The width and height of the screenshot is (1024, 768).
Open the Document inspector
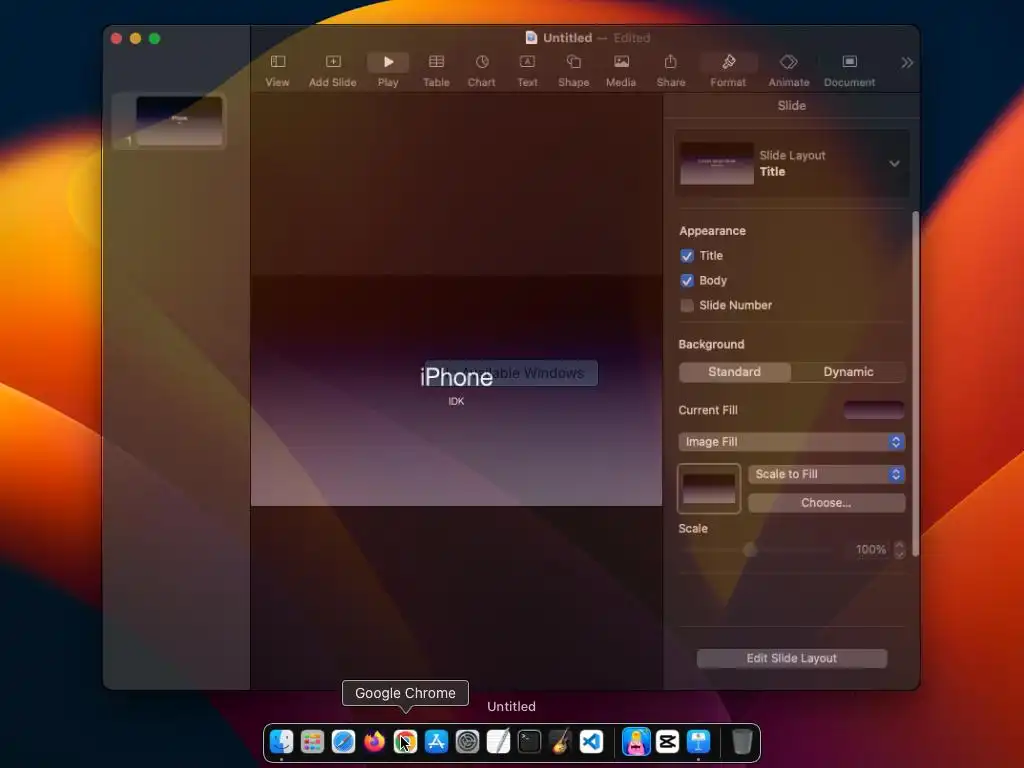click(849, 71)
